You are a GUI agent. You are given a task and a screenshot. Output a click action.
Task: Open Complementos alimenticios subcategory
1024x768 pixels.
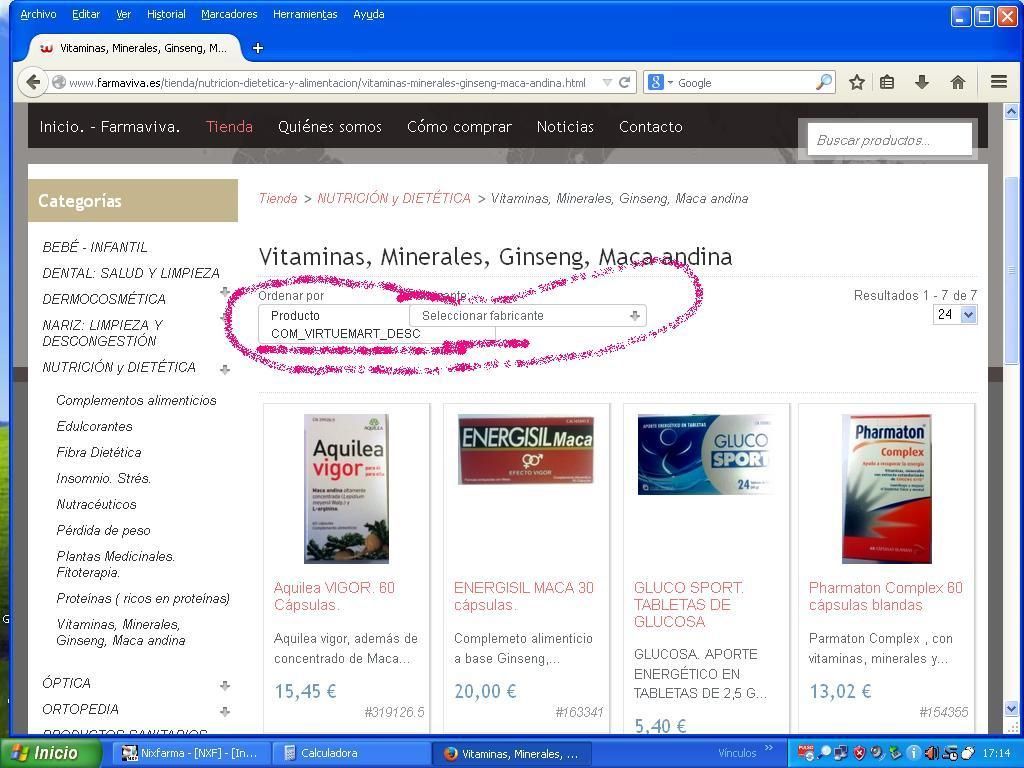click(136, 400)
